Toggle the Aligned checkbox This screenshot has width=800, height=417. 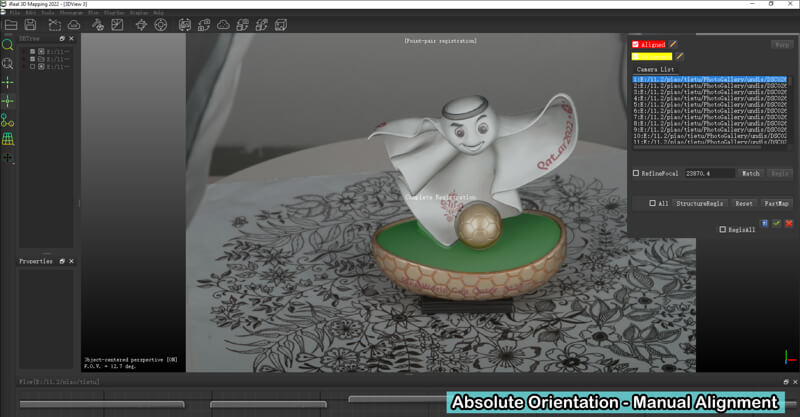click(635, 44)
